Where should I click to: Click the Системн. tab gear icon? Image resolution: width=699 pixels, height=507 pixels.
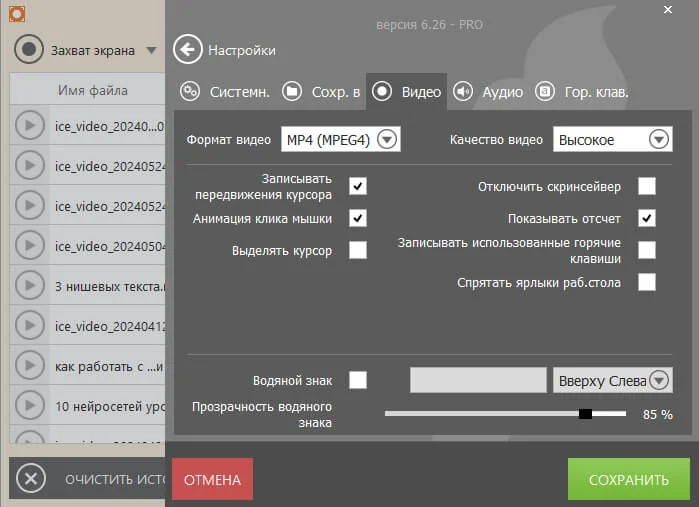click(x=190, y=92)
